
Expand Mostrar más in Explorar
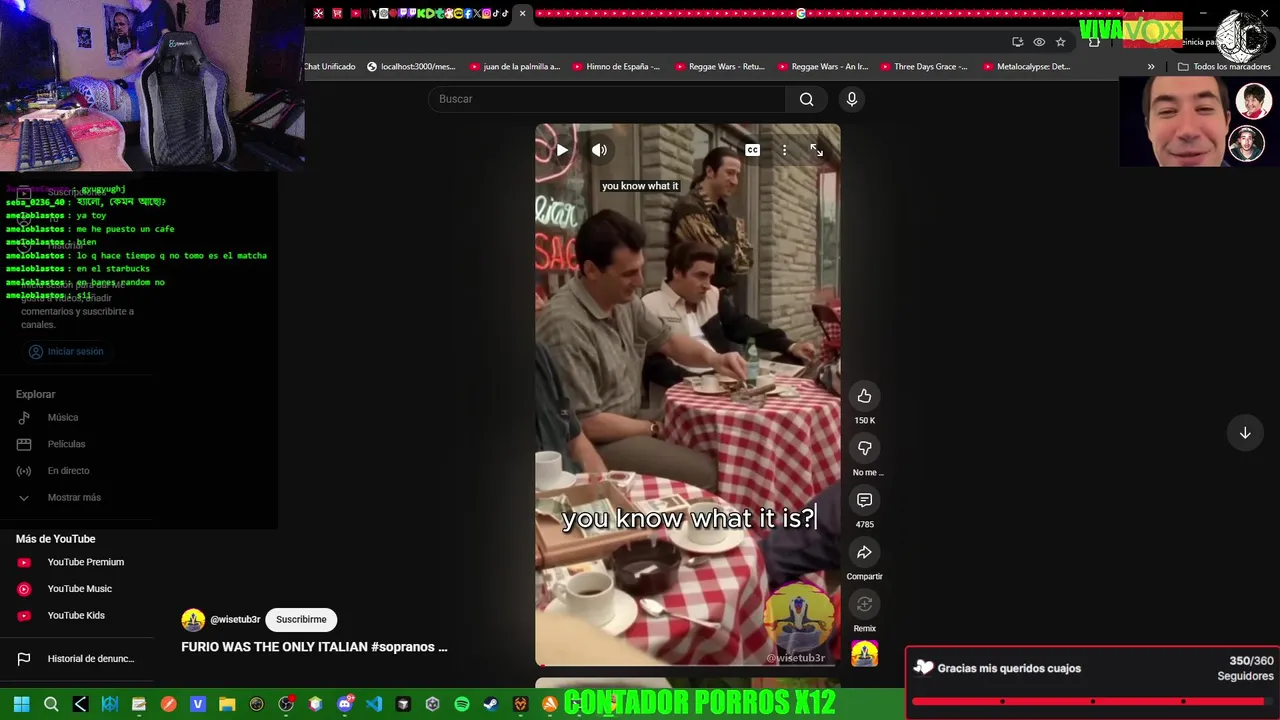74,498
